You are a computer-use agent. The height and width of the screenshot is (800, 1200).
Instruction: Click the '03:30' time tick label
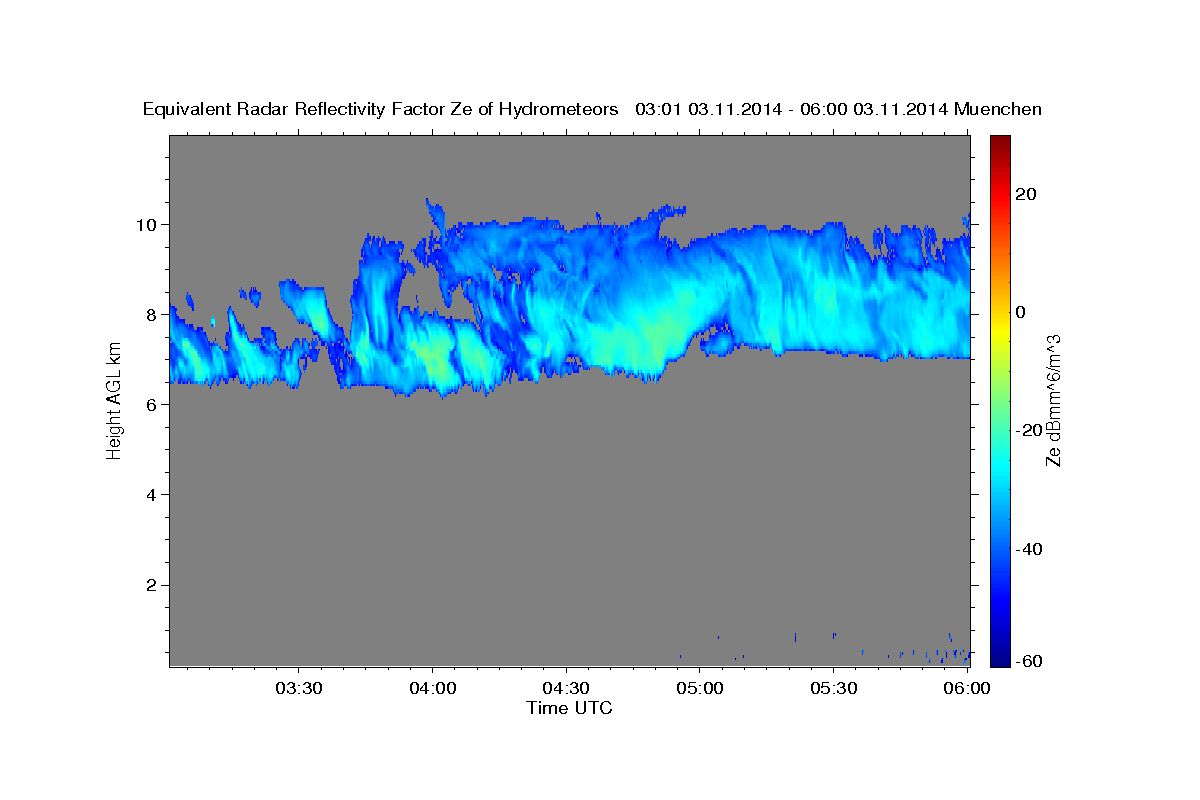[298, 688]
